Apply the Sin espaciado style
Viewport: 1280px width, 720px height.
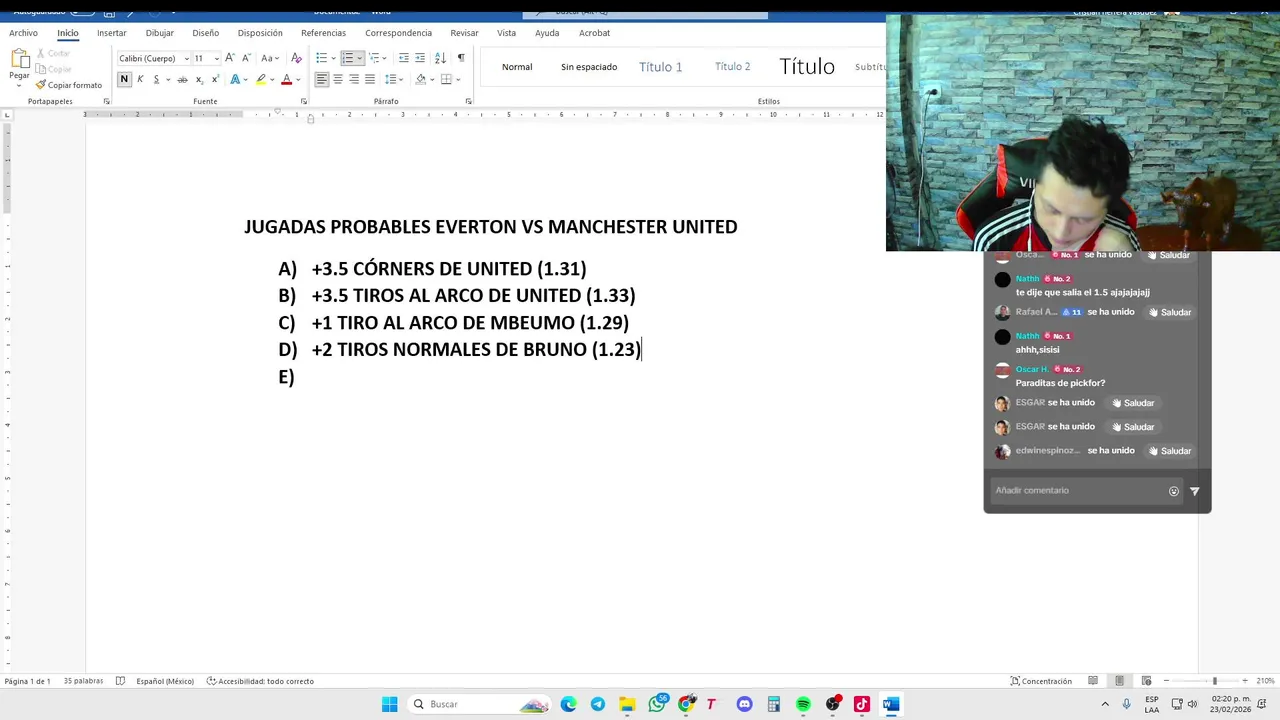click(589, 67)
